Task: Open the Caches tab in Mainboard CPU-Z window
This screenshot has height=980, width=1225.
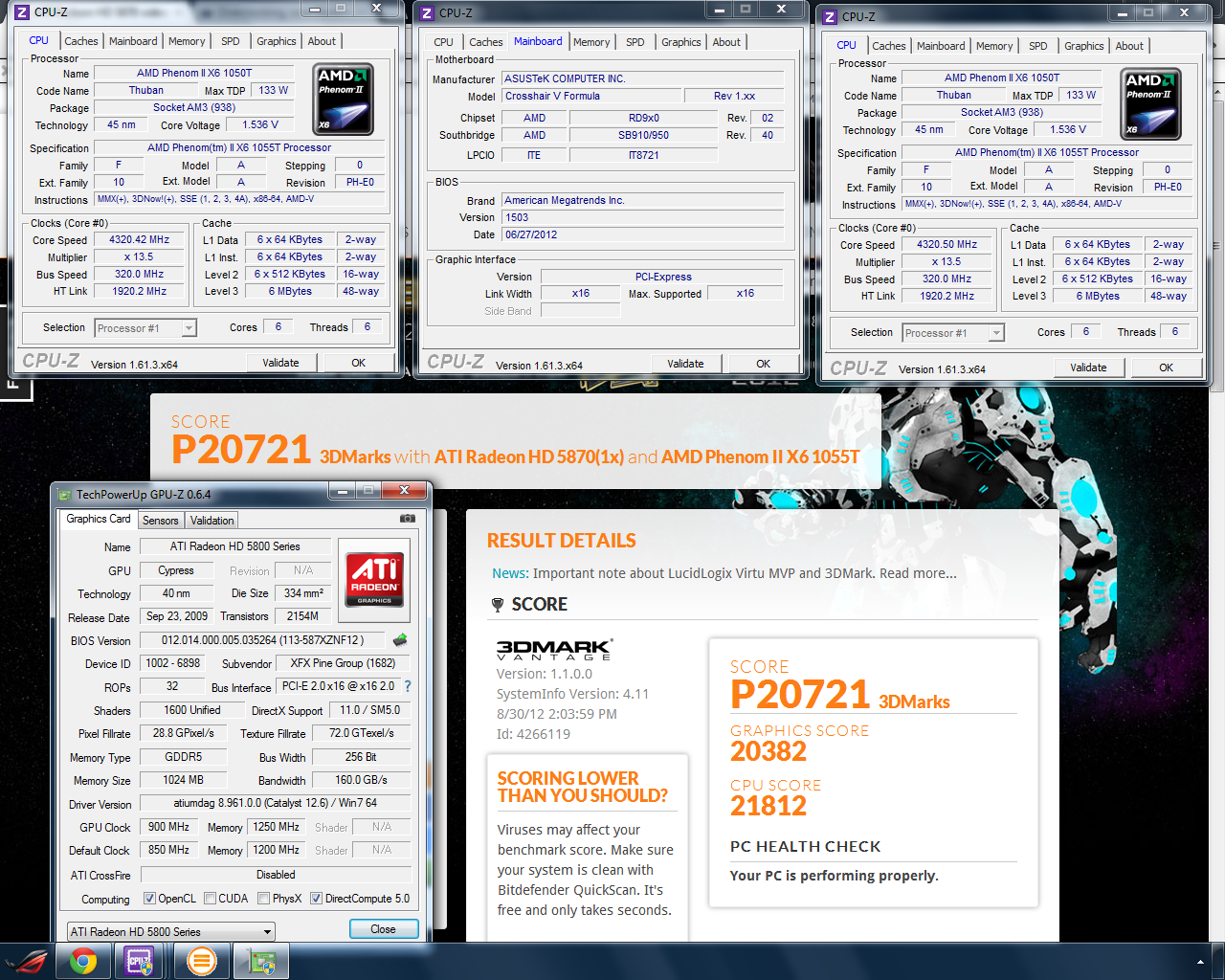Action: tap(485, 42)
